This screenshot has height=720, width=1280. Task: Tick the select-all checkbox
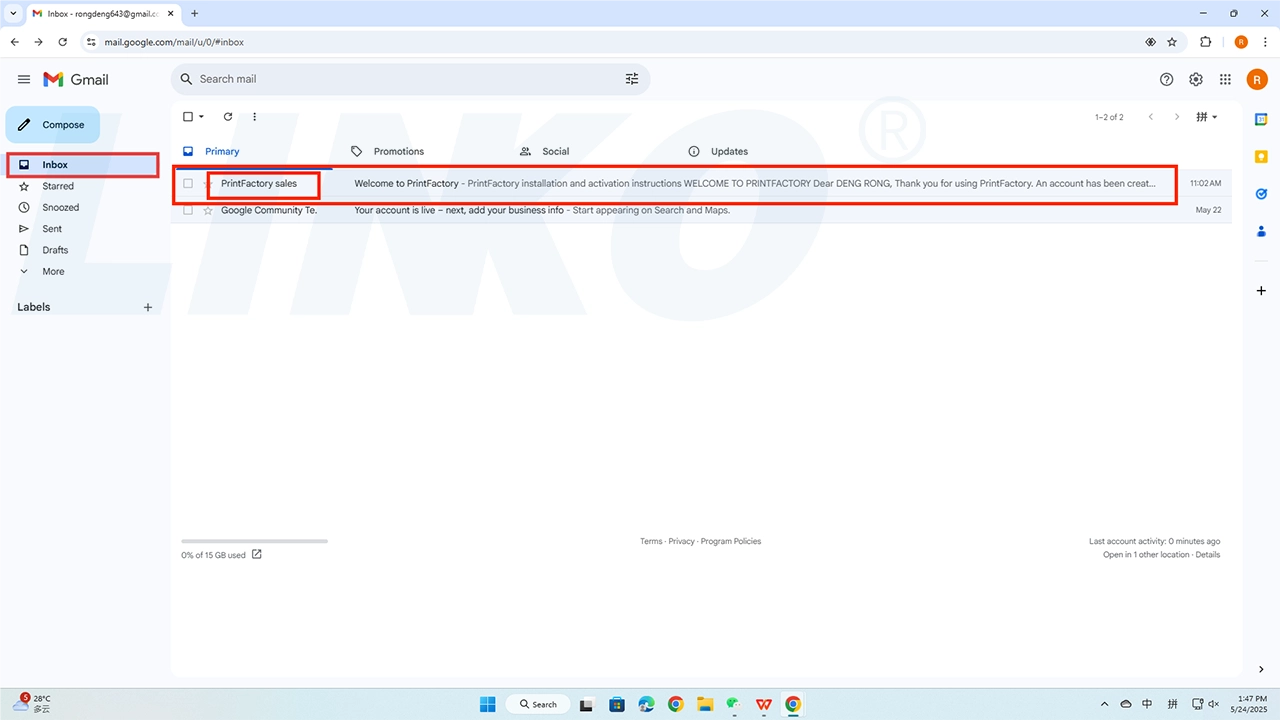click(x=188, y=117)
